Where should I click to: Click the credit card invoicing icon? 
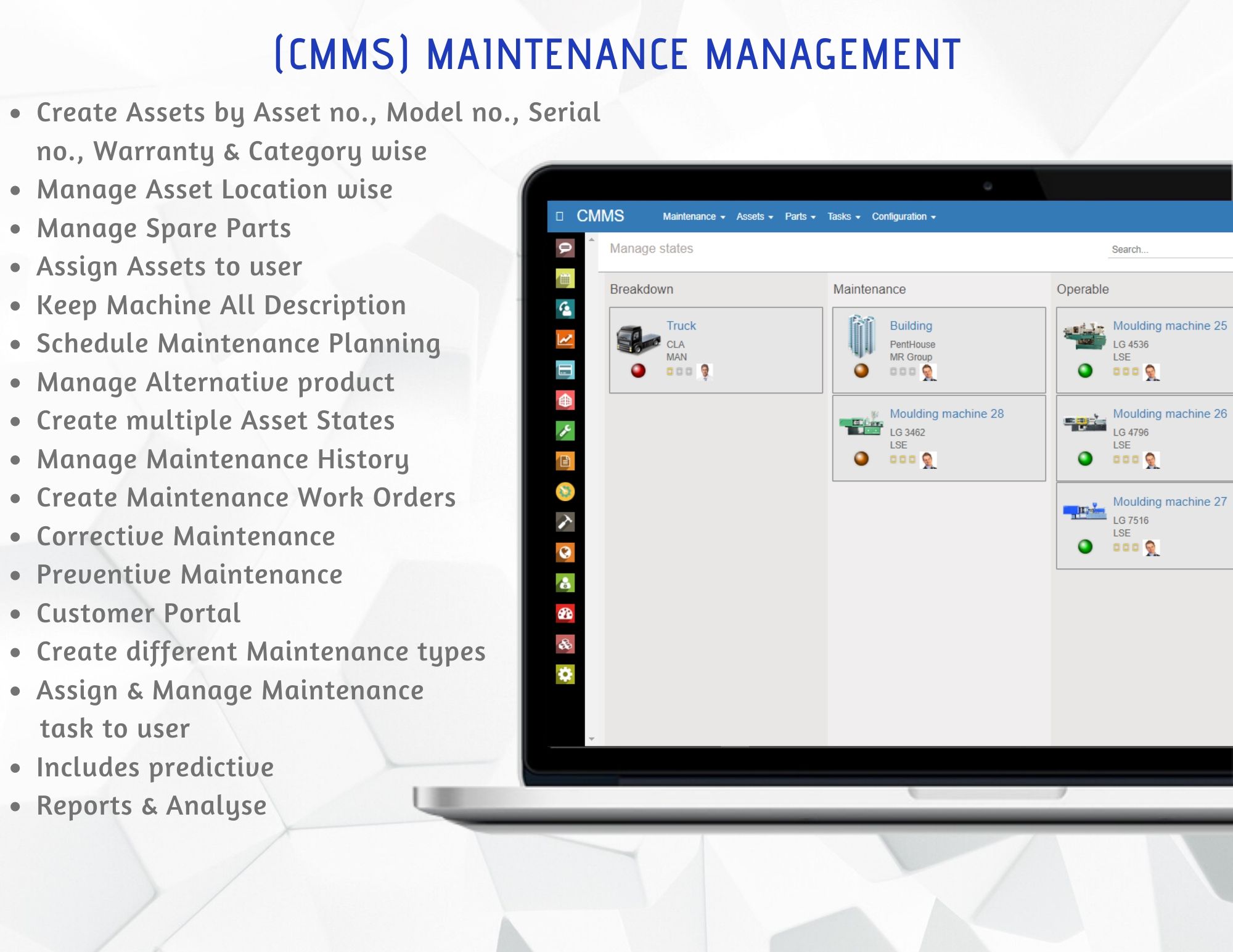point(565,370)
